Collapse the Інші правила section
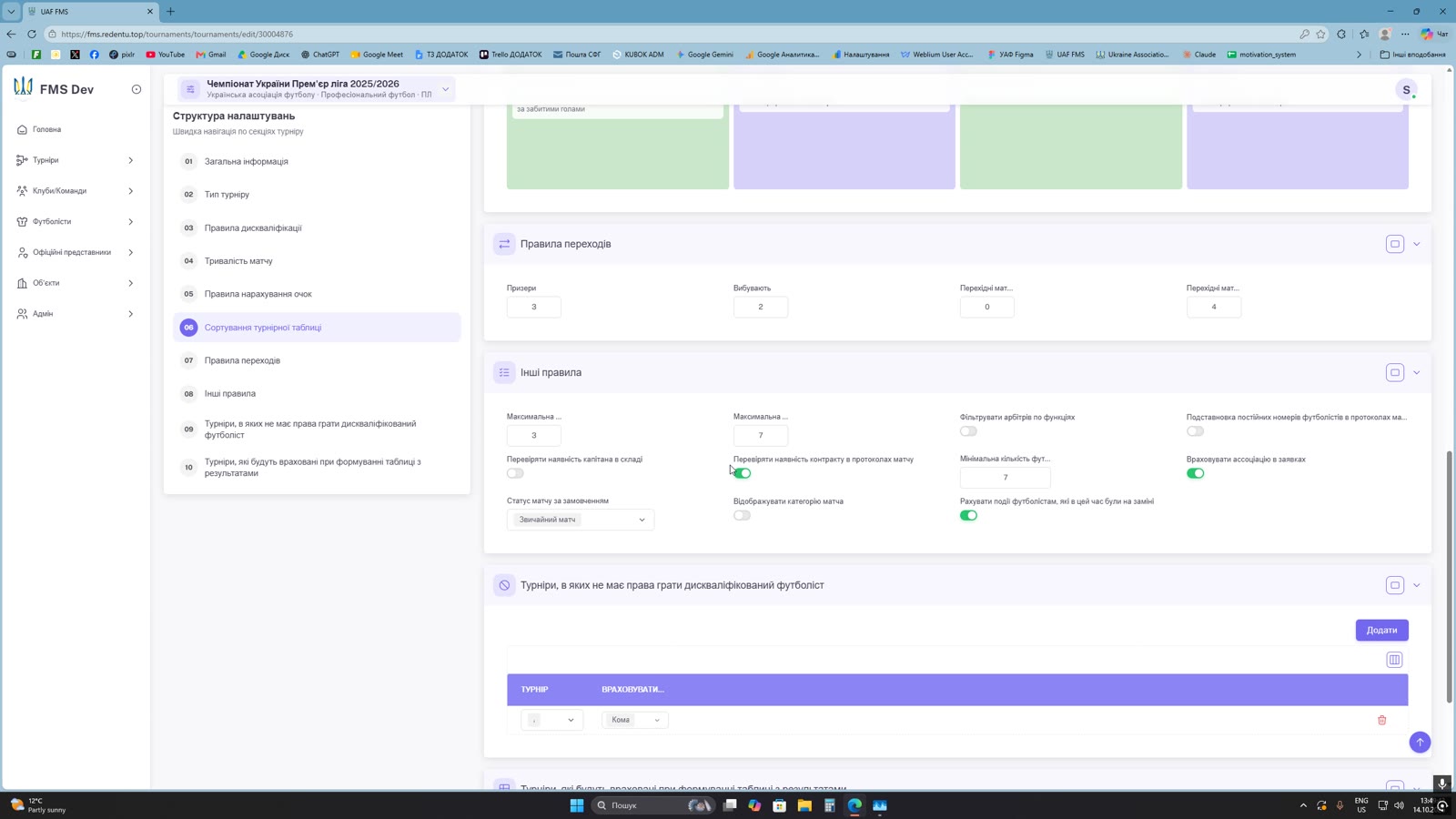 (1416, 372)
